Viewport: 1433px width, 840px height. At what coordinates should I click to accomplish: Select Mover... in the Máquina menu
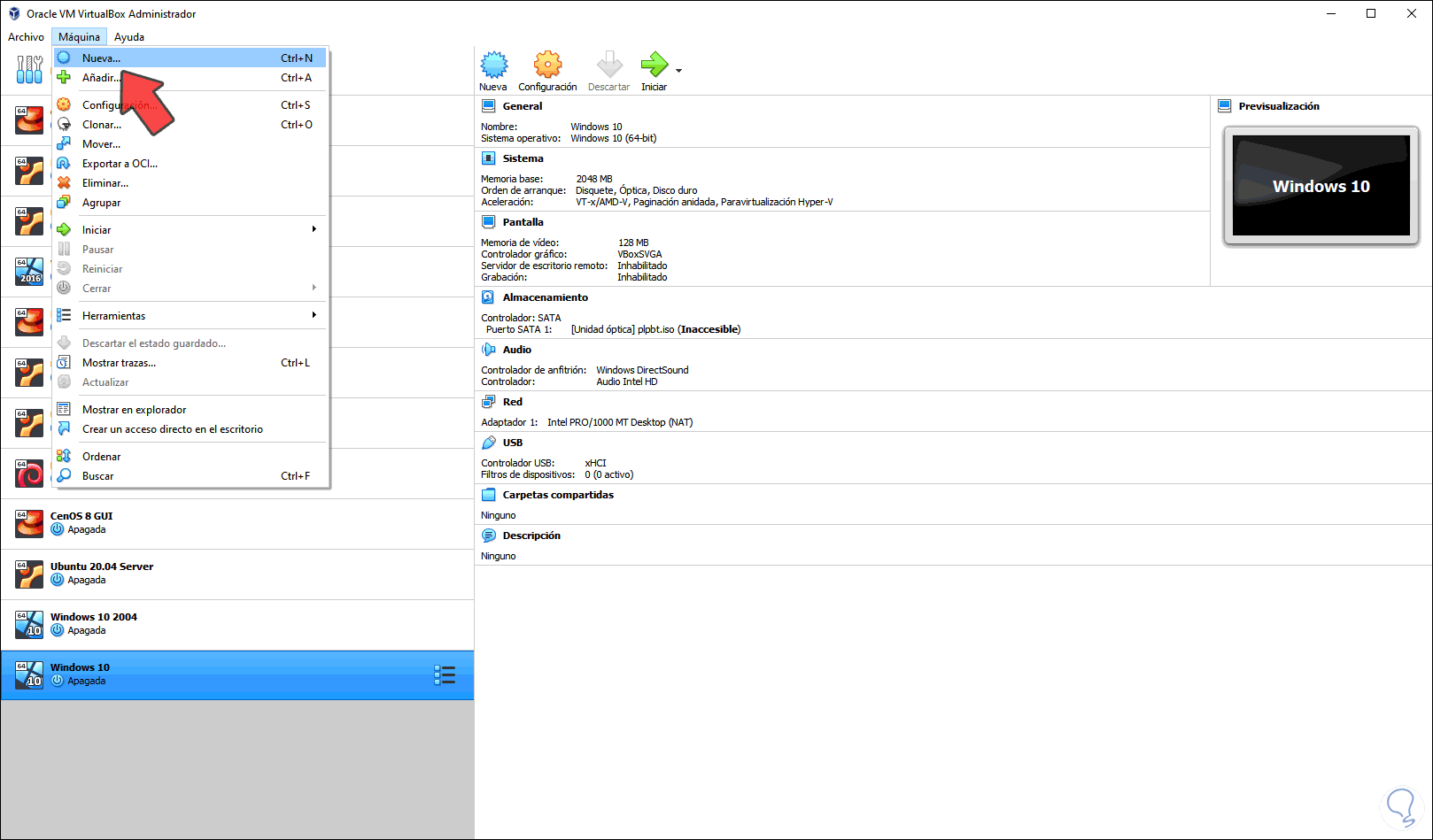pos(190,144)
